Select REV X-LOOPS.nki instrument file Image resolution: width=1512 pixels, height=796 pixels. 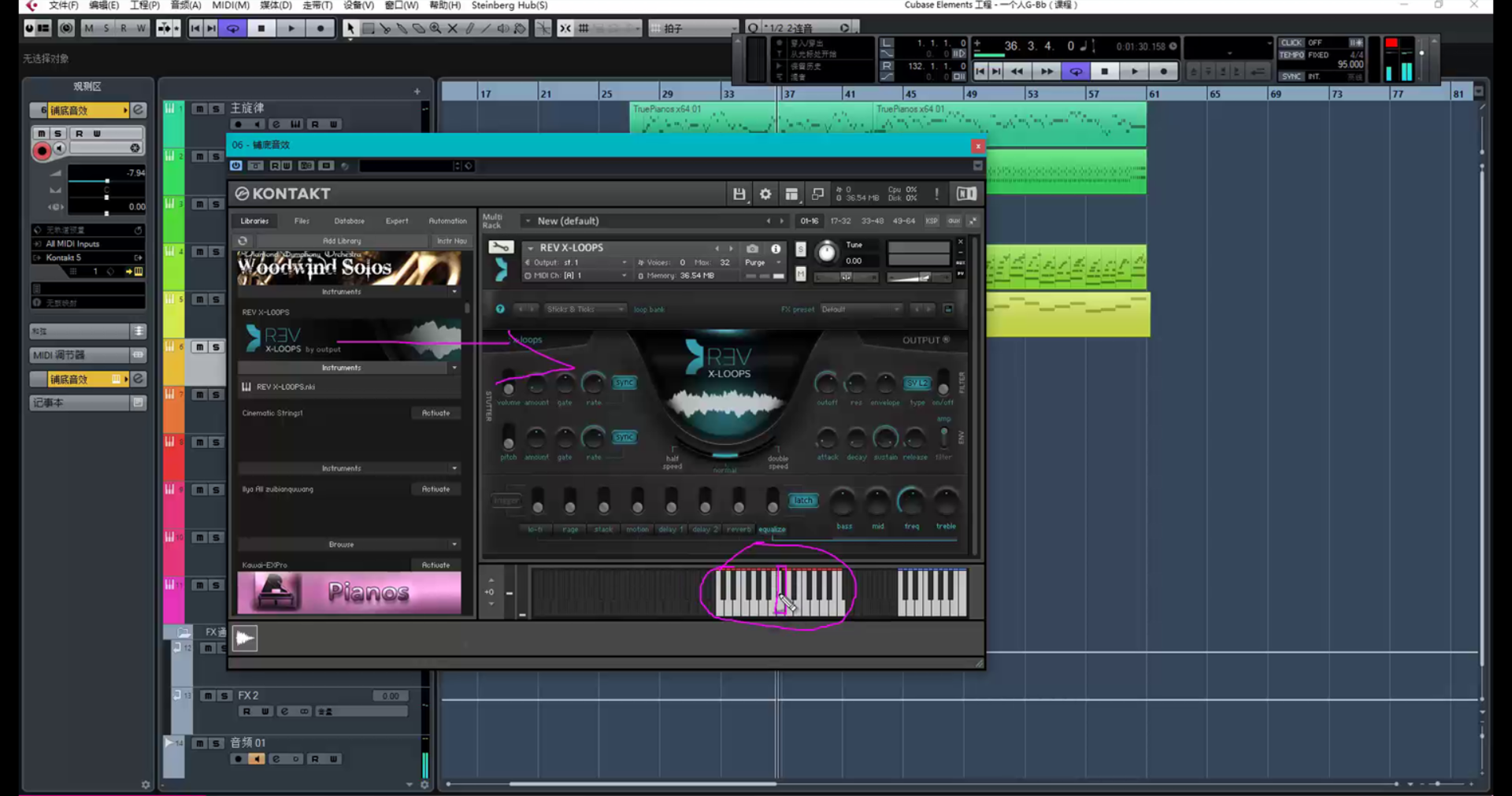click(285, 387)
